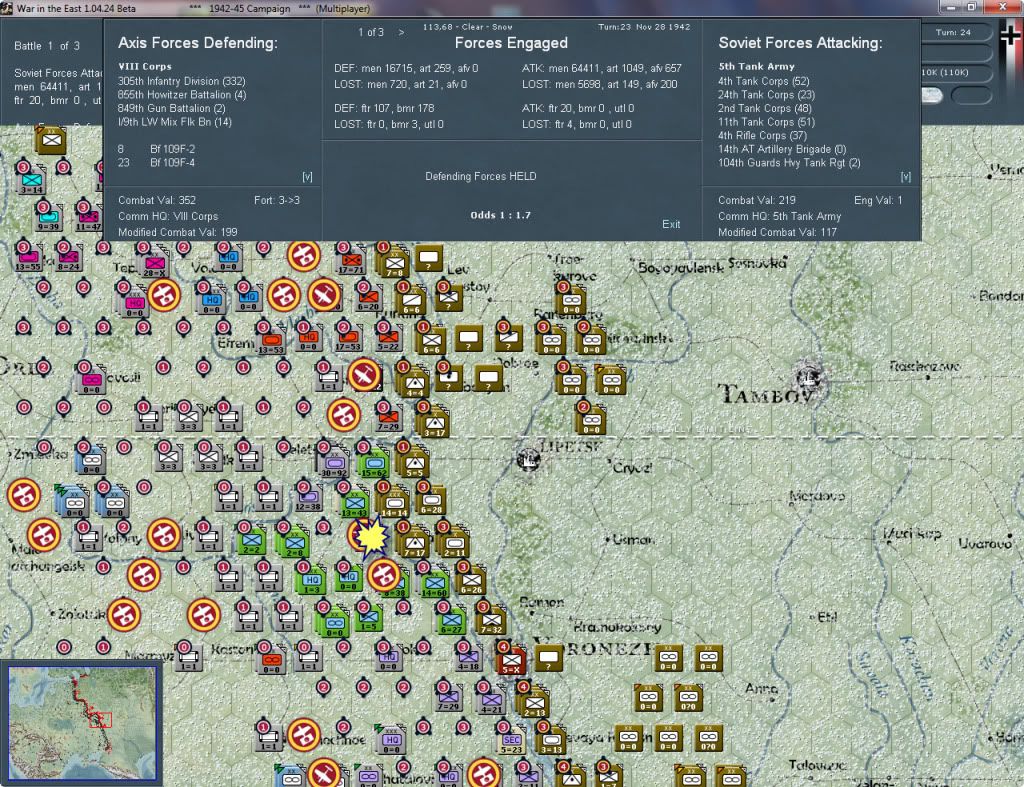
Task: Expand the Axis forces detail list
Action: [308, 177]
